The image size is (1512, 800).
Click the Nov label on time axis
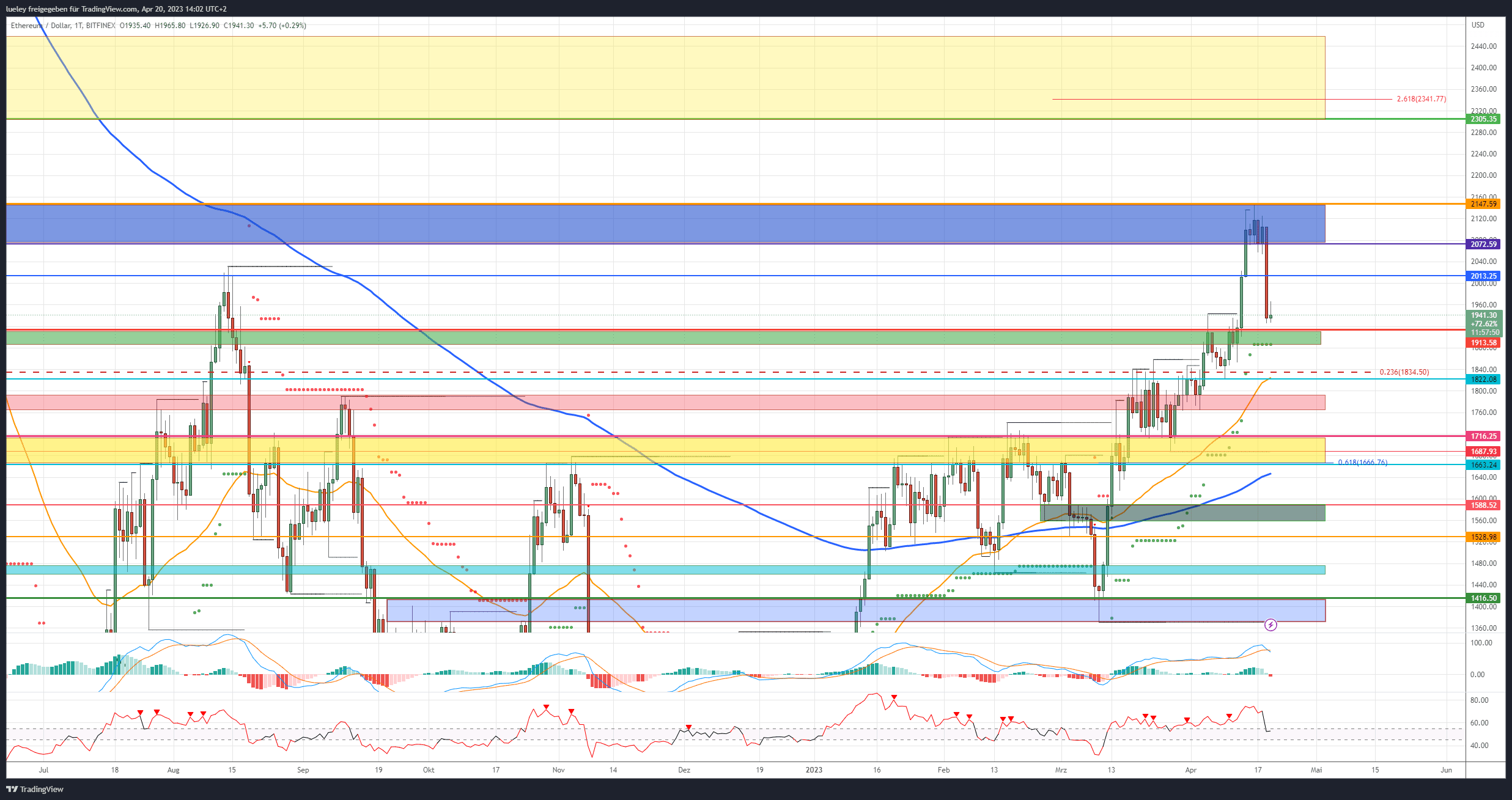(x=559, y=770)
